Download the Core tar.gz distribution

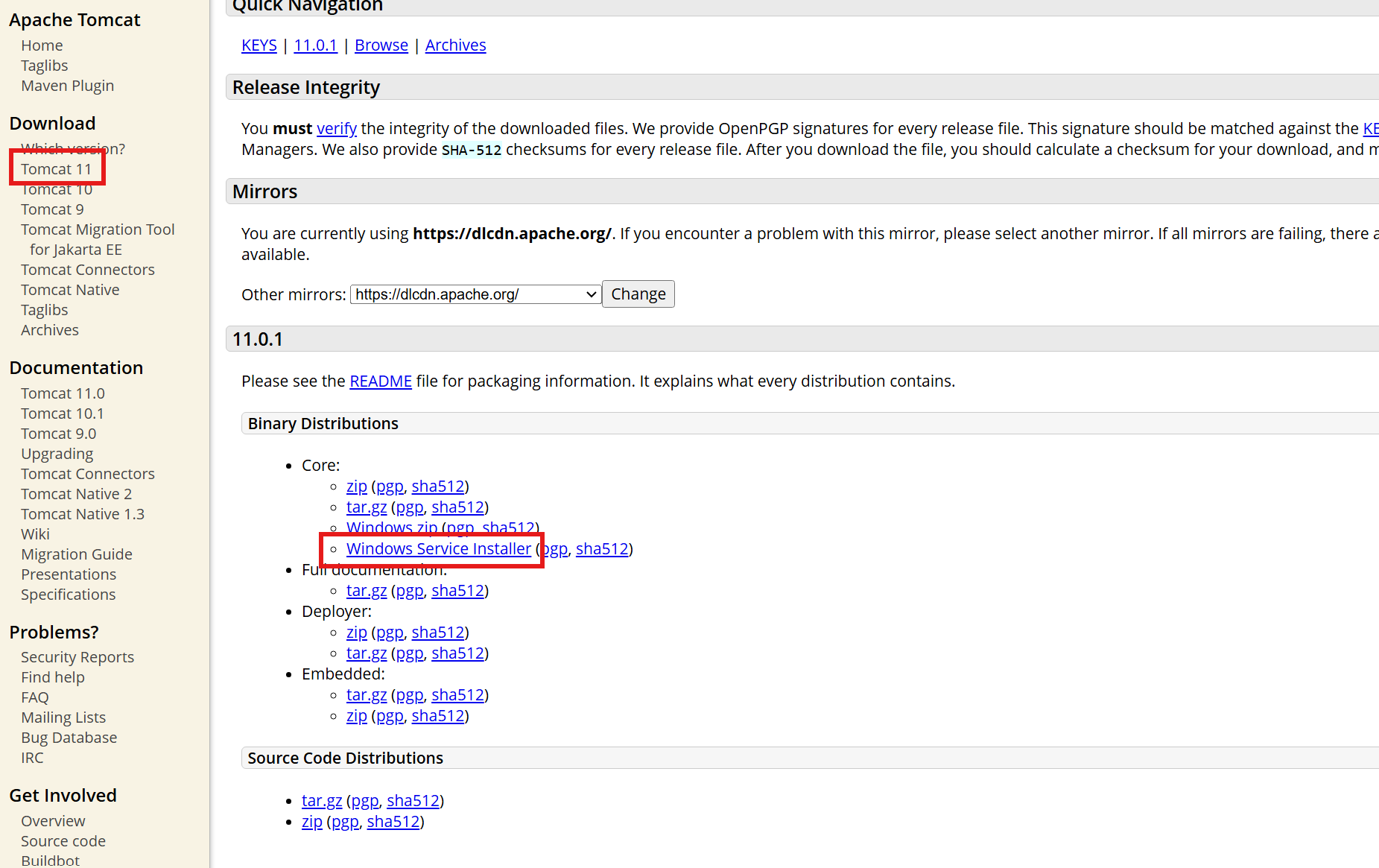(367, 507)
